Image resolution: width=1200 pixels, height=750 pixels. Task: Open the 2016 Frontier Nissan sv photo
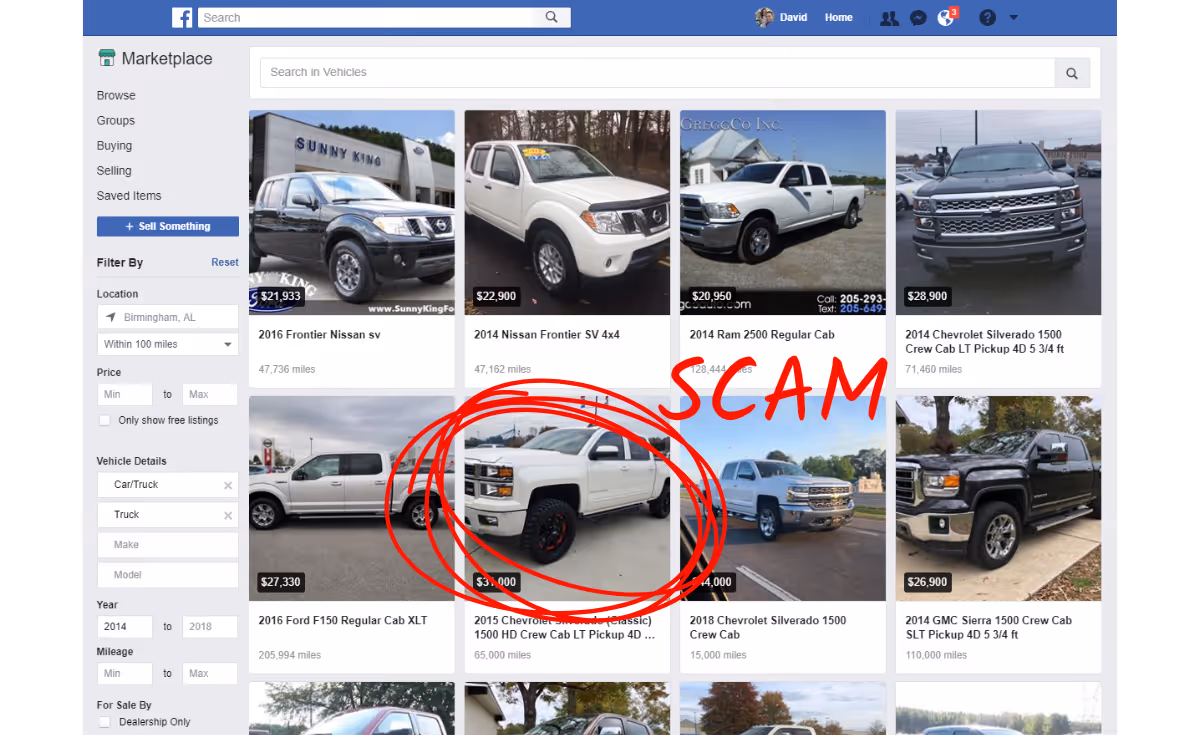pos(352,213)
